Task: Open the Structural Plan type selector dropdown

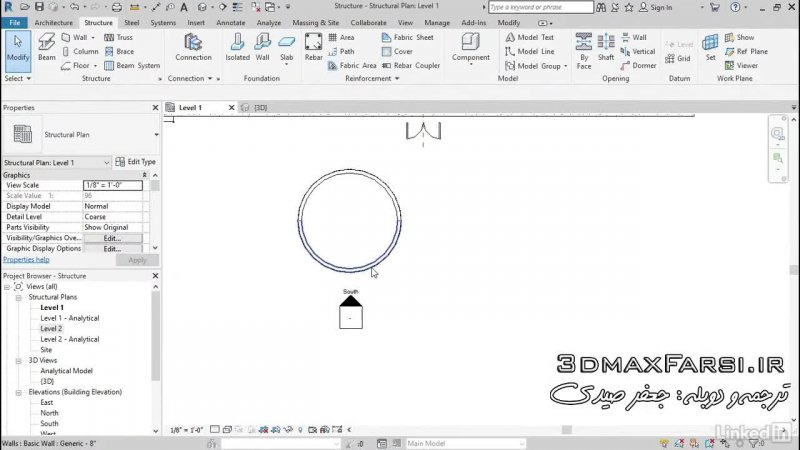Action: (156, 134)
